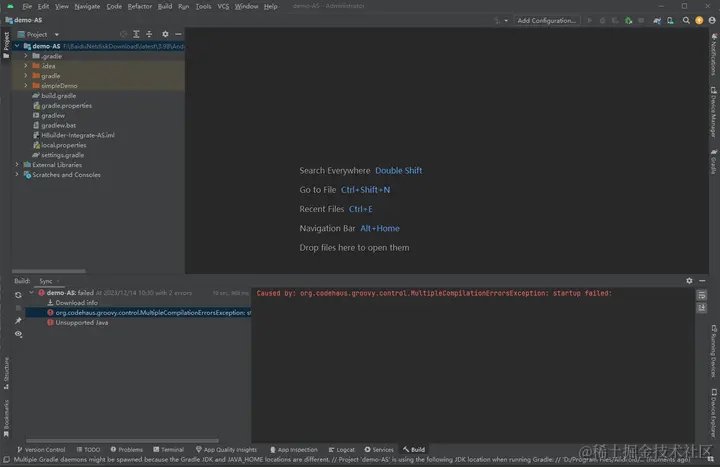
Task: Click Collapse All icon in Project panel
Action: [x=149, y=34]
